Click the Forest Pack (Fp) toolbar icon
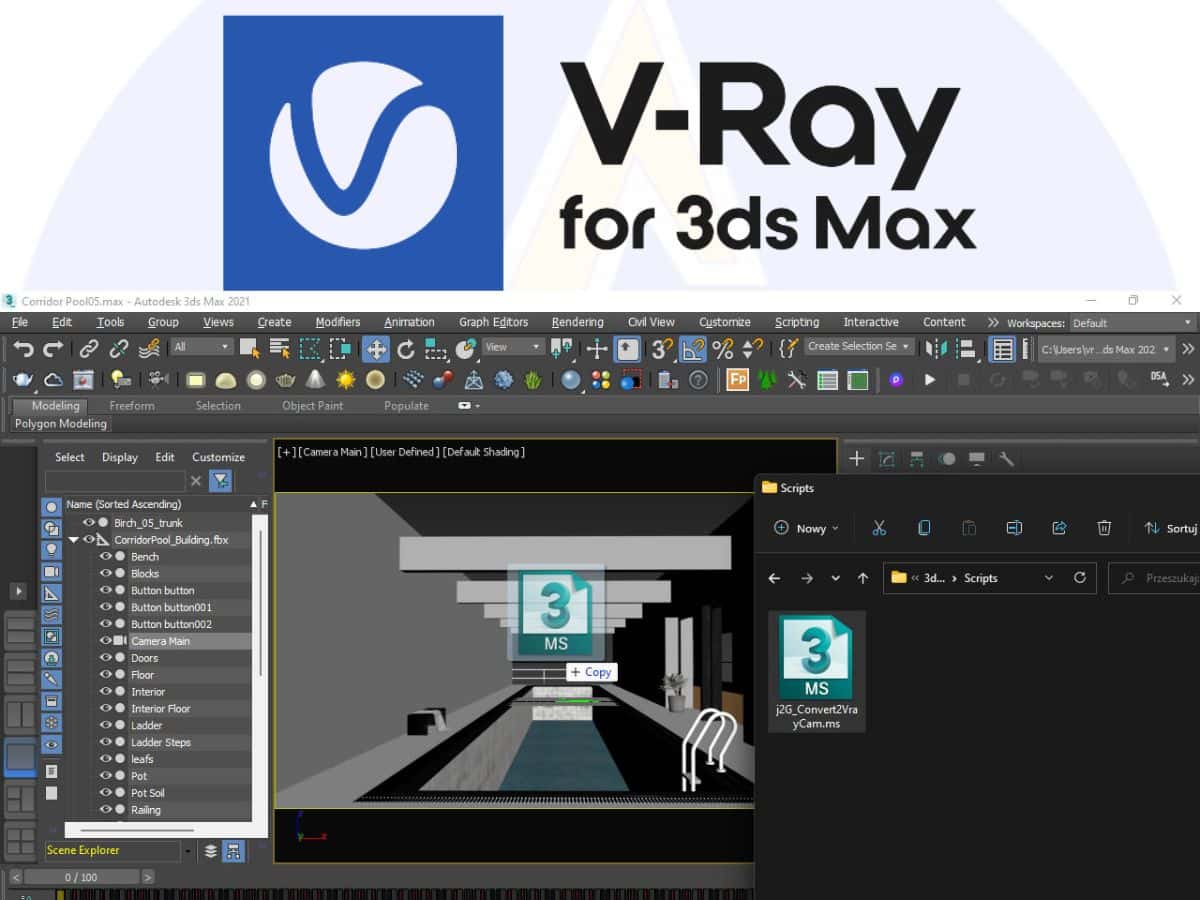This screenshot has height=900, width=1200. coord(737,380)
